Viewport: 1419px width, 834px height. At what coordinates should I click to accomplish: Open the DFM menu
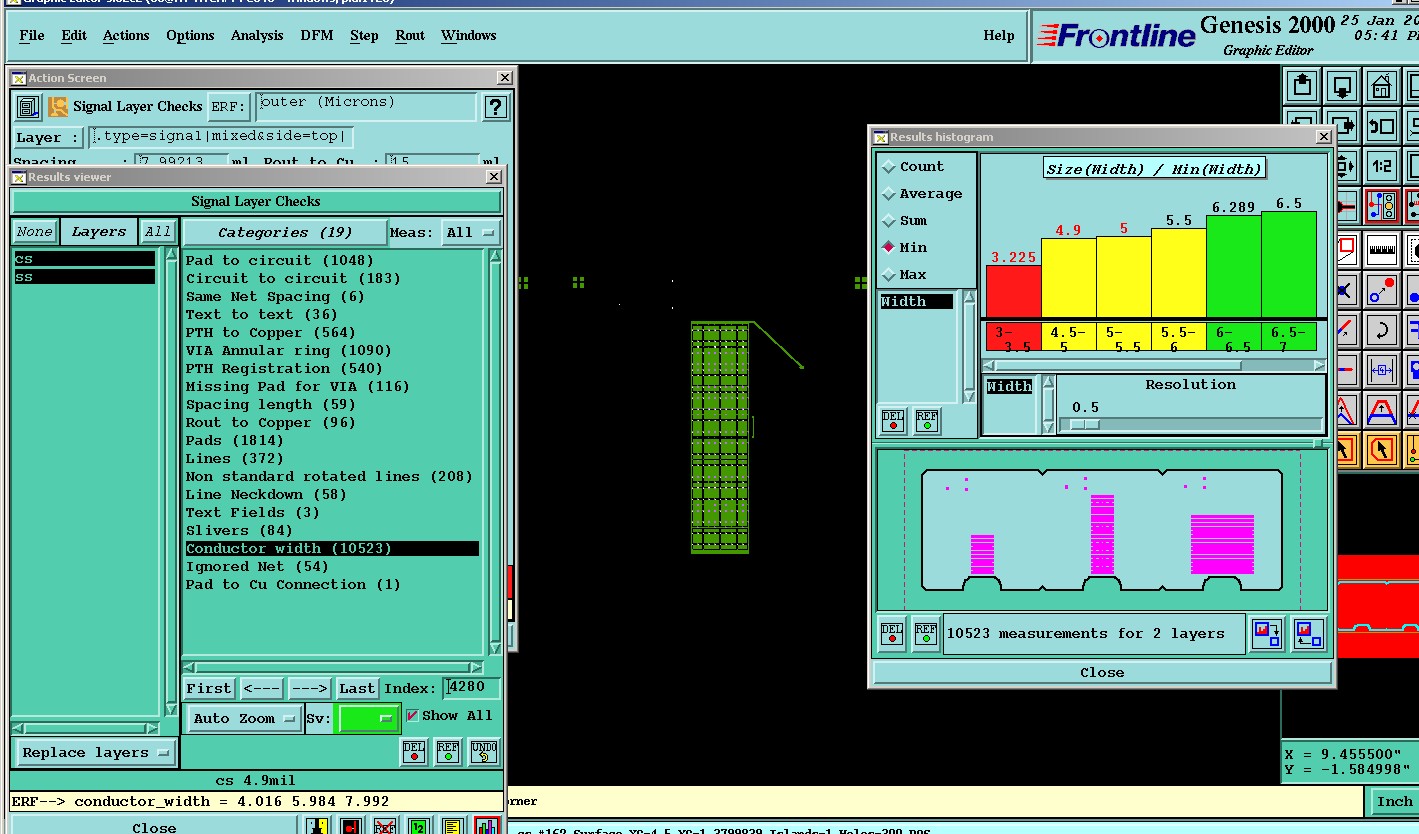[x=317, y=35]
